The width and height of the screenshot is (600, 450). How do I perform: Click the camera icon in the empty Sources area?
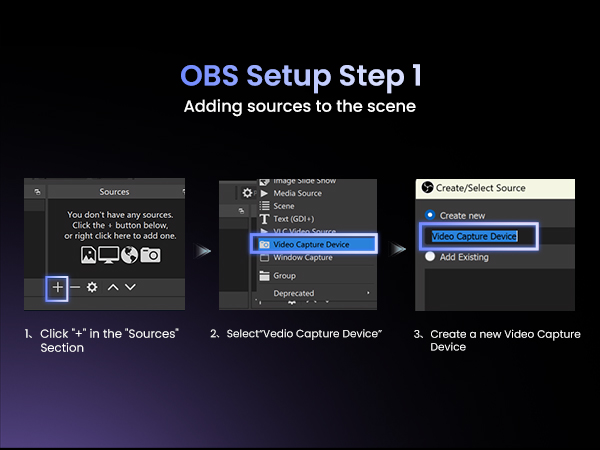(x=150, y=254)
